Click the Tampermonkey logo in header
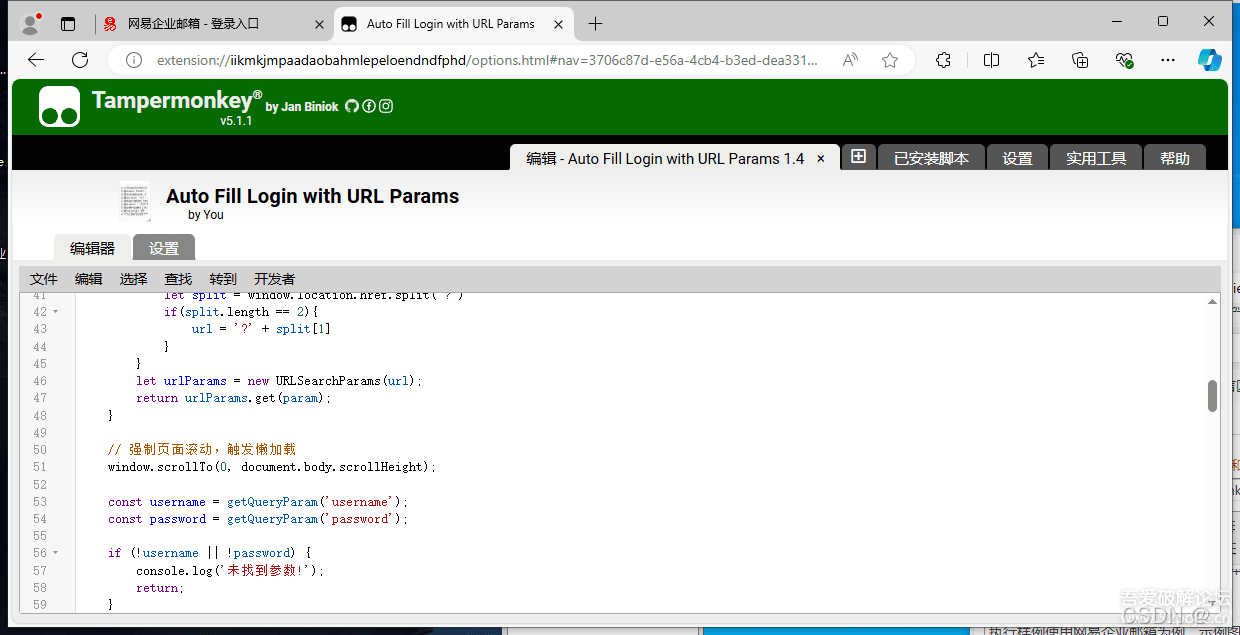Image resolution: width=1240 pixels, height=635 pixels. click(x=59, y=107)
